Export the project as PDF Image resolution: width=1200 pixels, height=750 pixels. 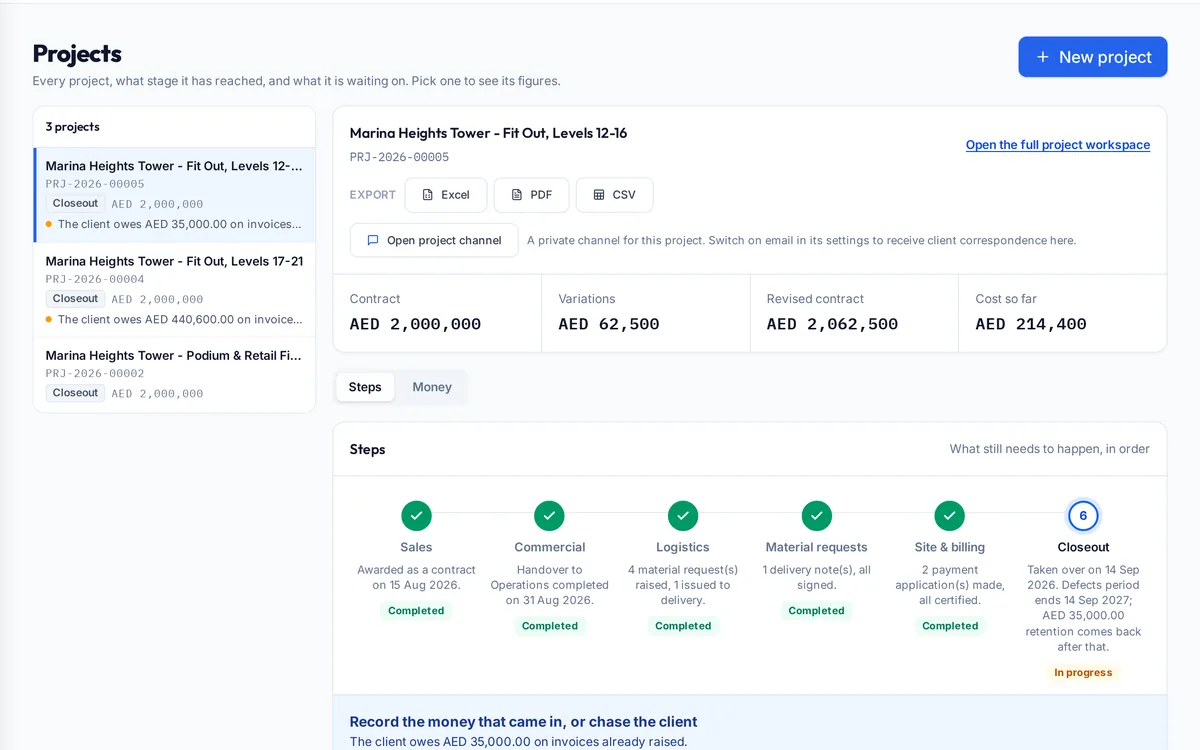point(532,195)
